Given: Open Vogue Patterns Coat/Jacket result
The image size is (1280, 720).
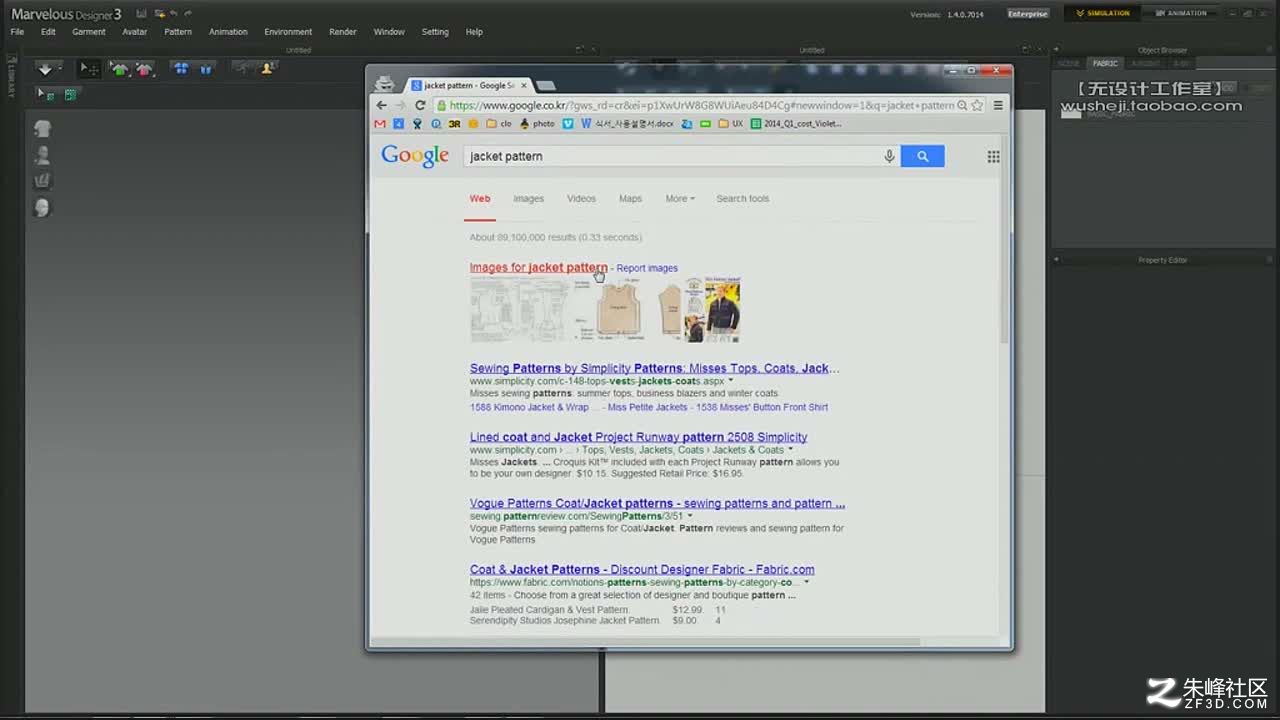Looking at the screenshot, I should click(x=657, y=504).
